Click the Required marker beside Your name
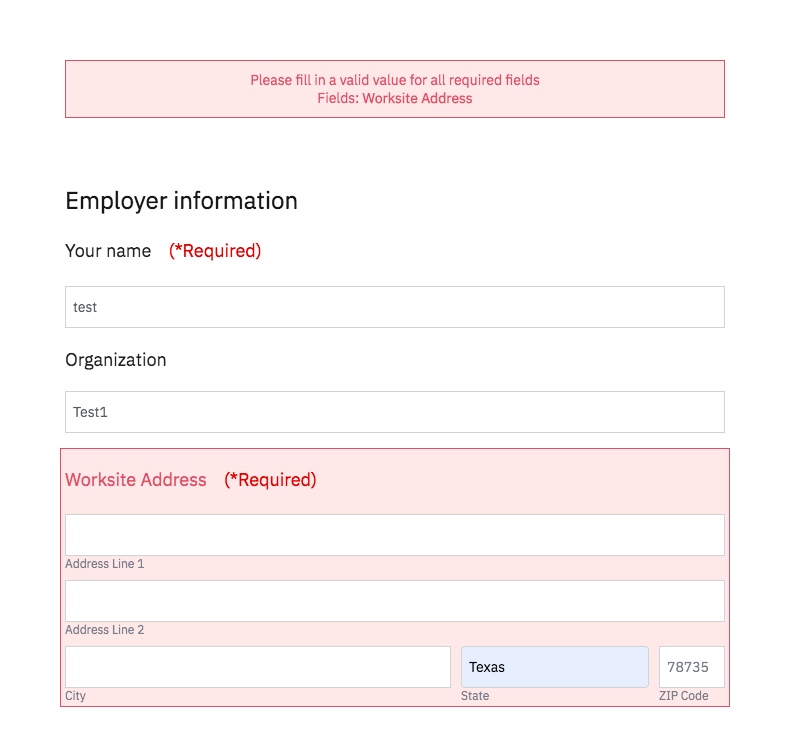Viewport: 791px width, 736px height. (x=215, y=251)
